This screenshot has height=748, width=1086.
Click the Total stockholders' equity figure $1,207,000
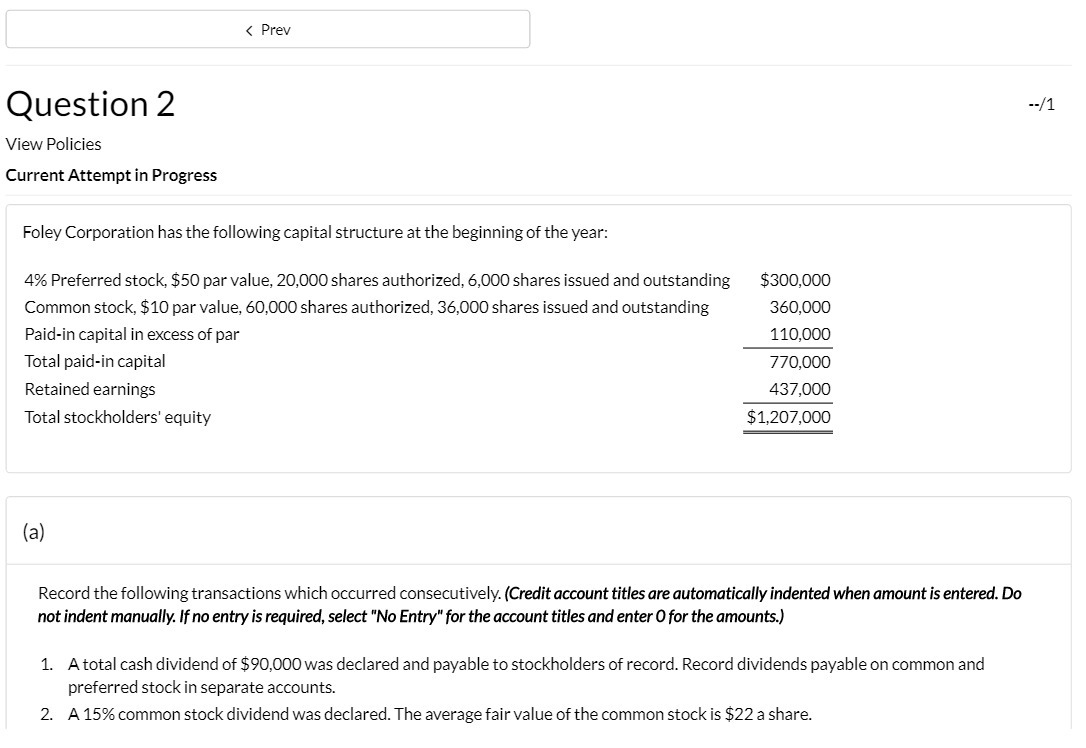[788, 417]
